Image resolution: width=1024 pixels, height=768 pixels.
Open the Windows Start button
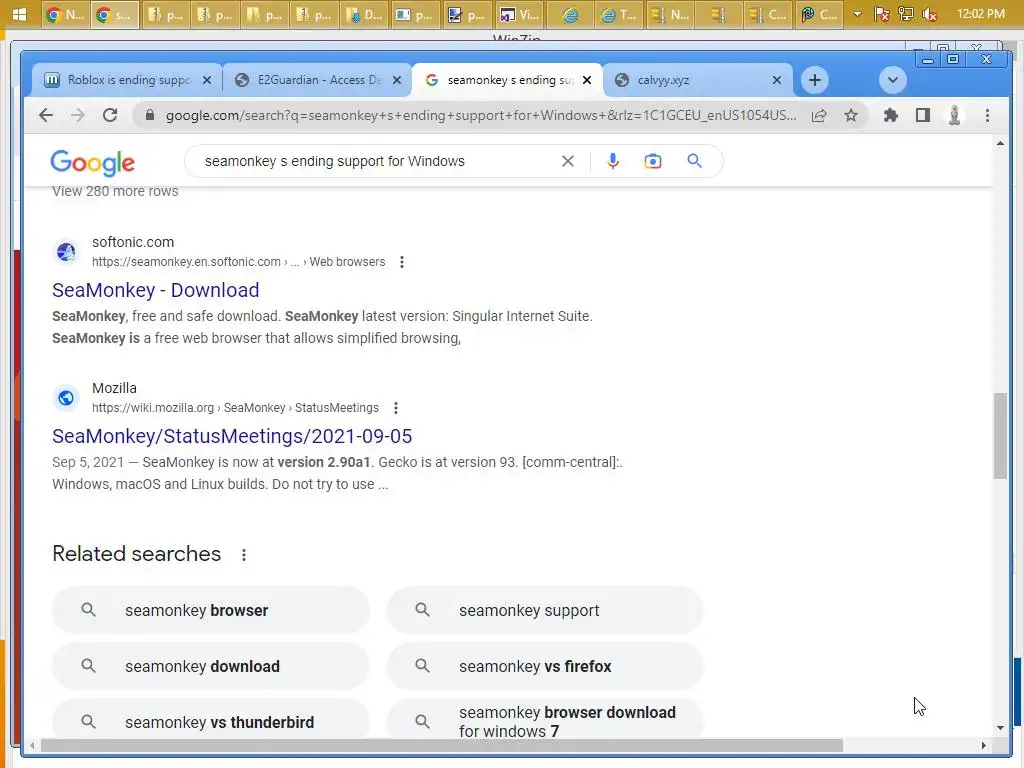[x=19, y=14]
